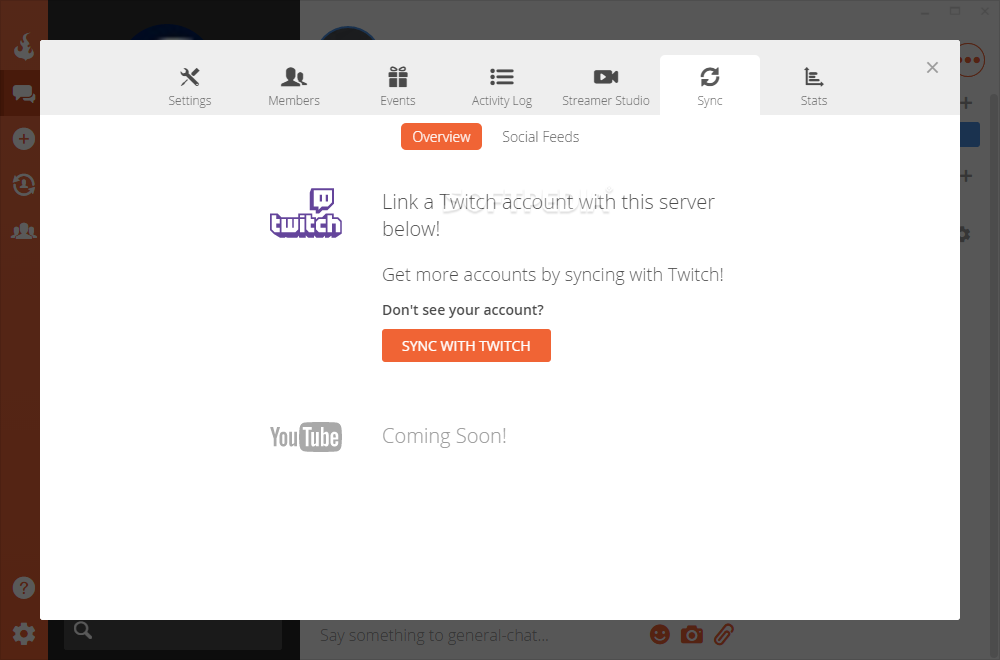1000x660 pixels.
Task: Open the emoji smiley picker
Action: point(660,634)
